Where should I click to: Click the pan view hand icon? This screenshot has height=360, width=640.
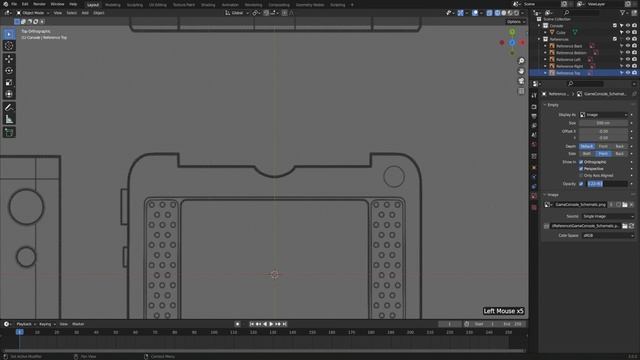click(x=521, y=71)
